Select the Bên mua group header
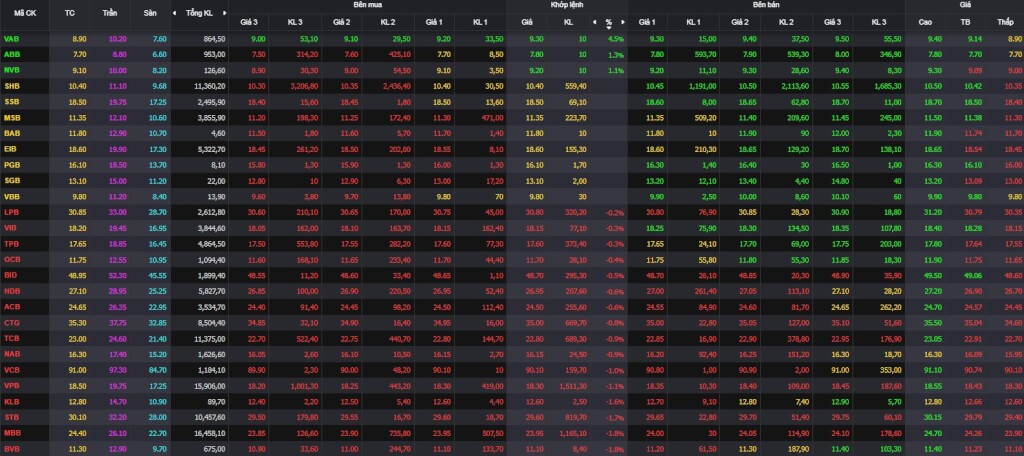Screen dimensions: 1024x456 [x=367, y=5]
